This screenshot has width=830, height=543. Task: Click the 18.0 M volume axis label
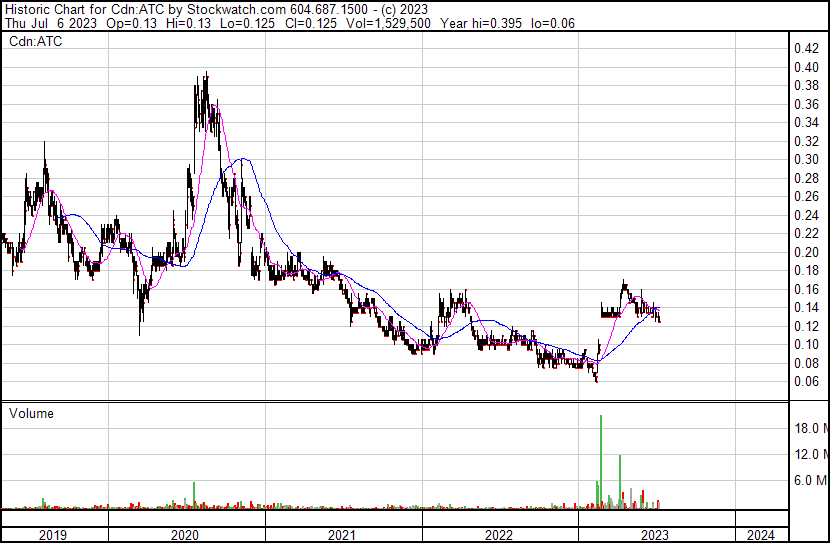click(x=810, y=428)
